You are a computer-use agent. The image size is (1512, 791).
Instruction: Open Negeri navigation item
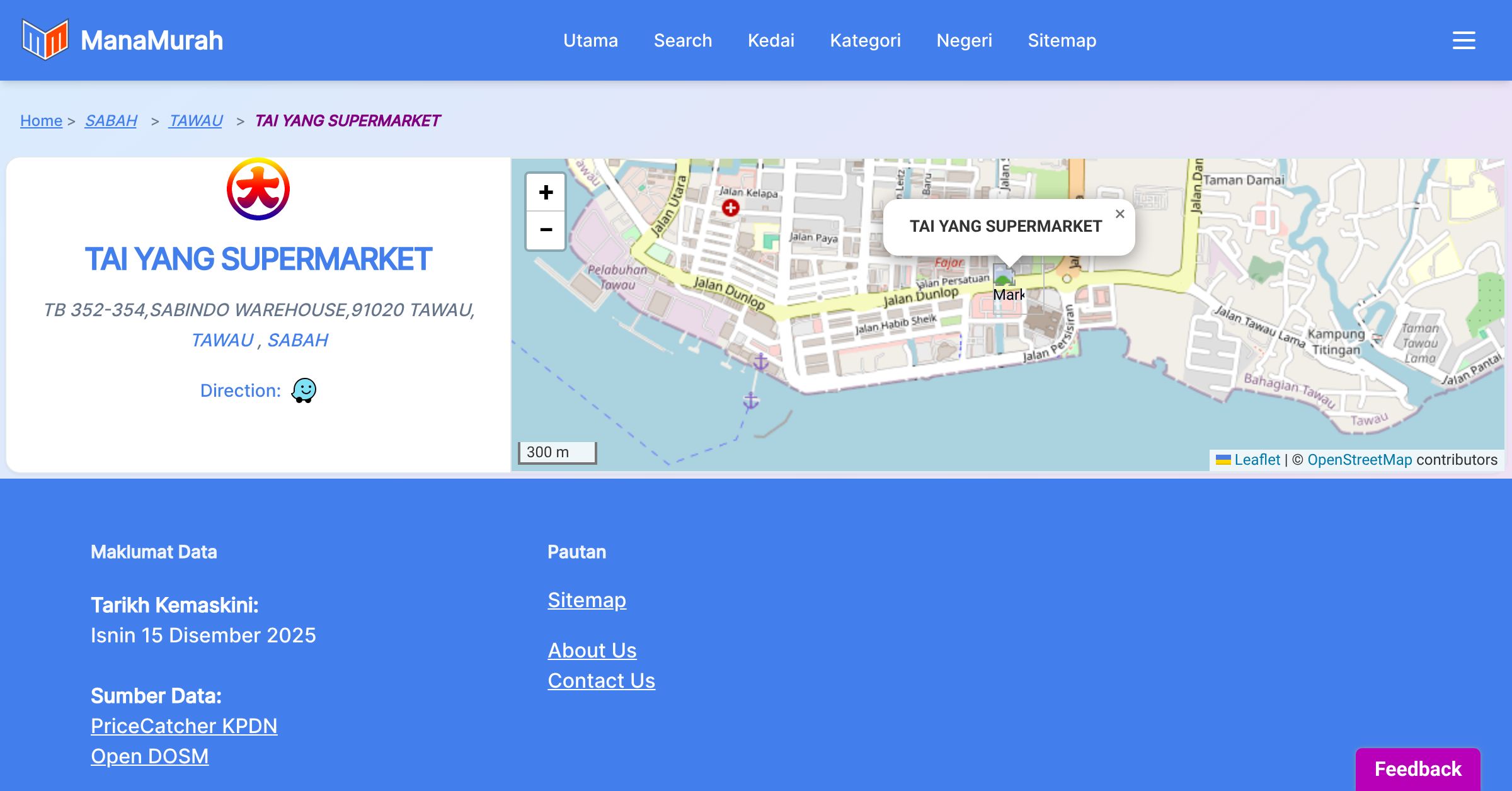coord(964,40)
